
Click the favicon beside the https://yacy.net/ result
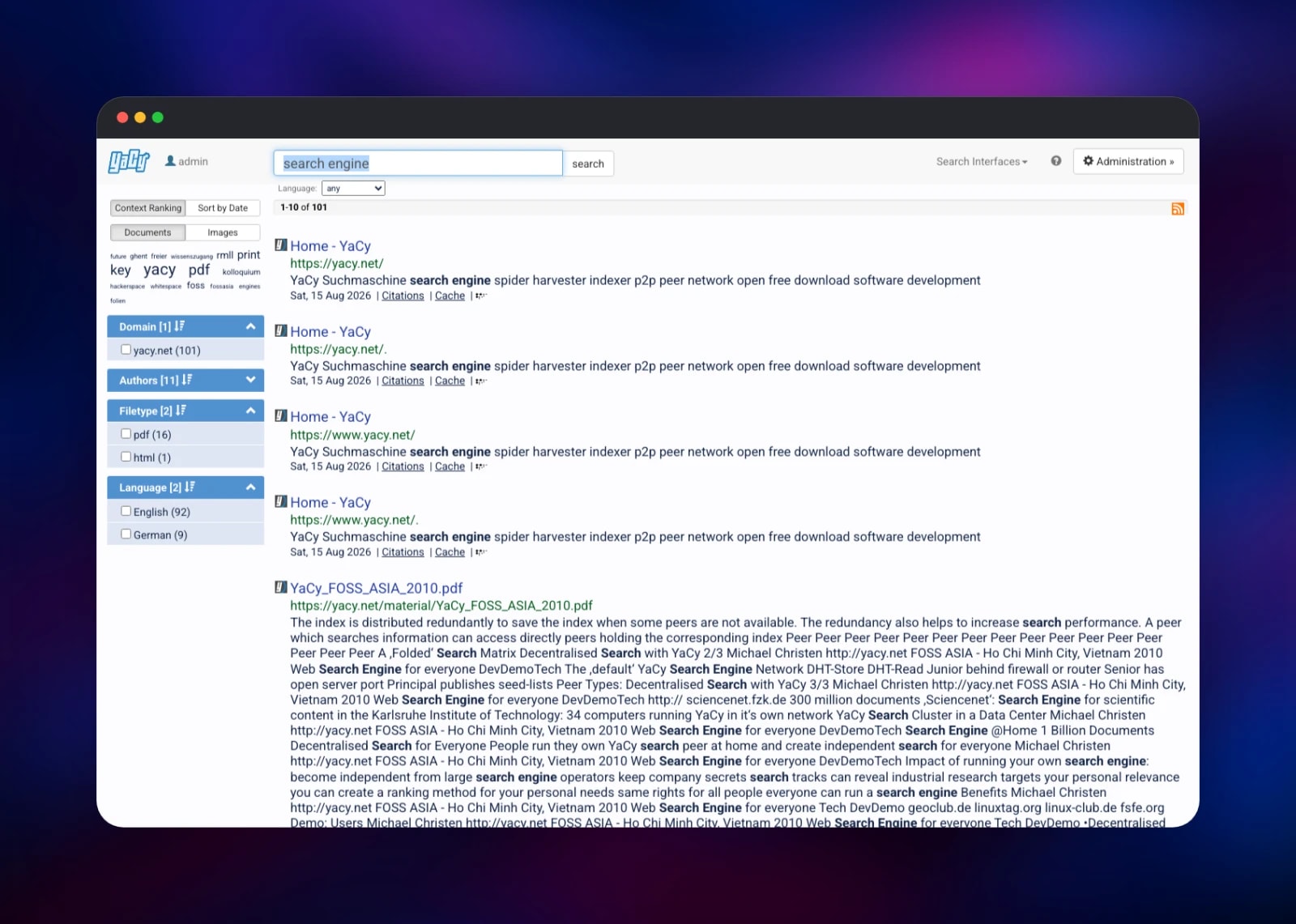(281, 245)
